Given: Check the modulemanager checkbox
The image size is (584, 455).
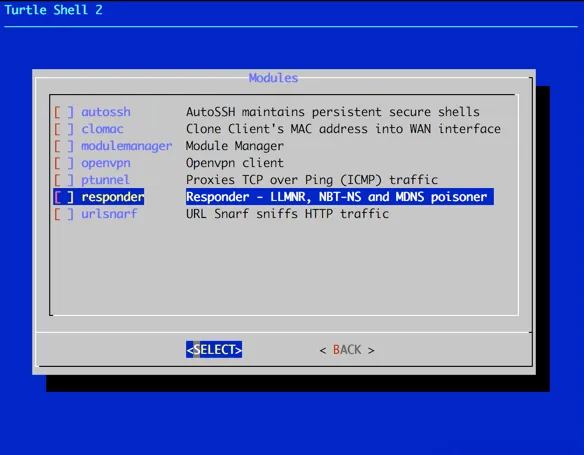Looking at the screenshot, I should click(64, 146).
